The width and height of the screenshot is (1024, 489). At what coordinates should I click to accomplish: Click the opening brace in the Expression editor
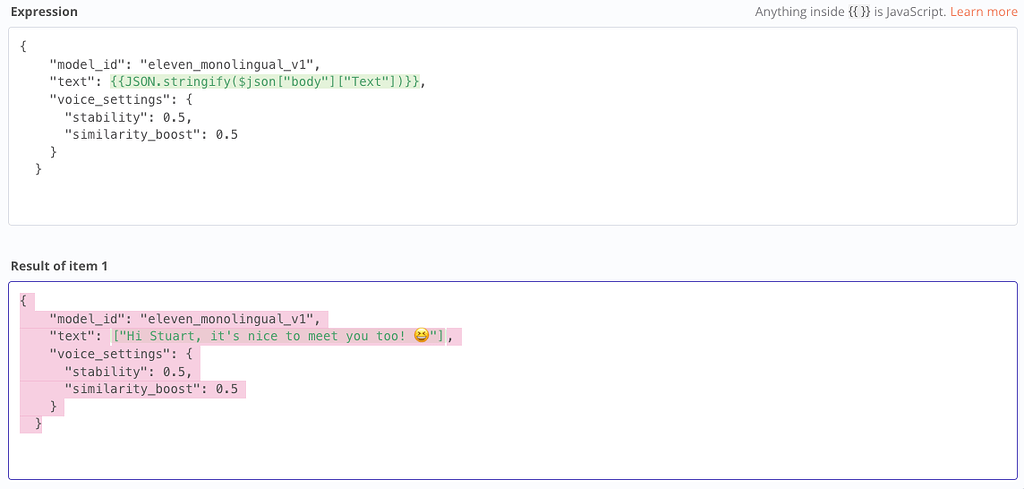point(23,46)
